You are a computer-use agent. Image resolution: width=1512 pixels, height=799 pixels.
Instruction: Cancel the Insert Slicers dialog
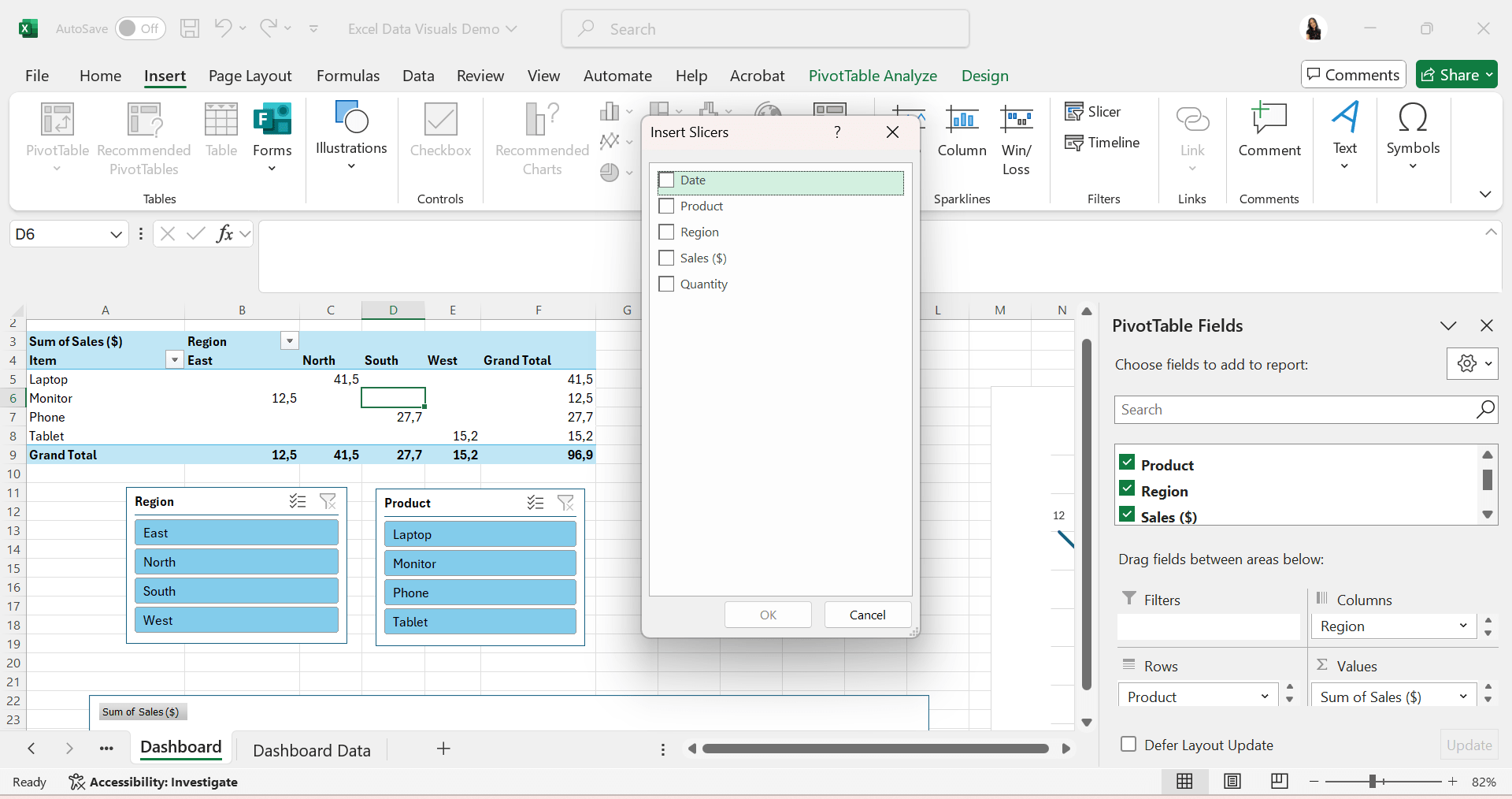pyautogui.click(x=867, y=615)
